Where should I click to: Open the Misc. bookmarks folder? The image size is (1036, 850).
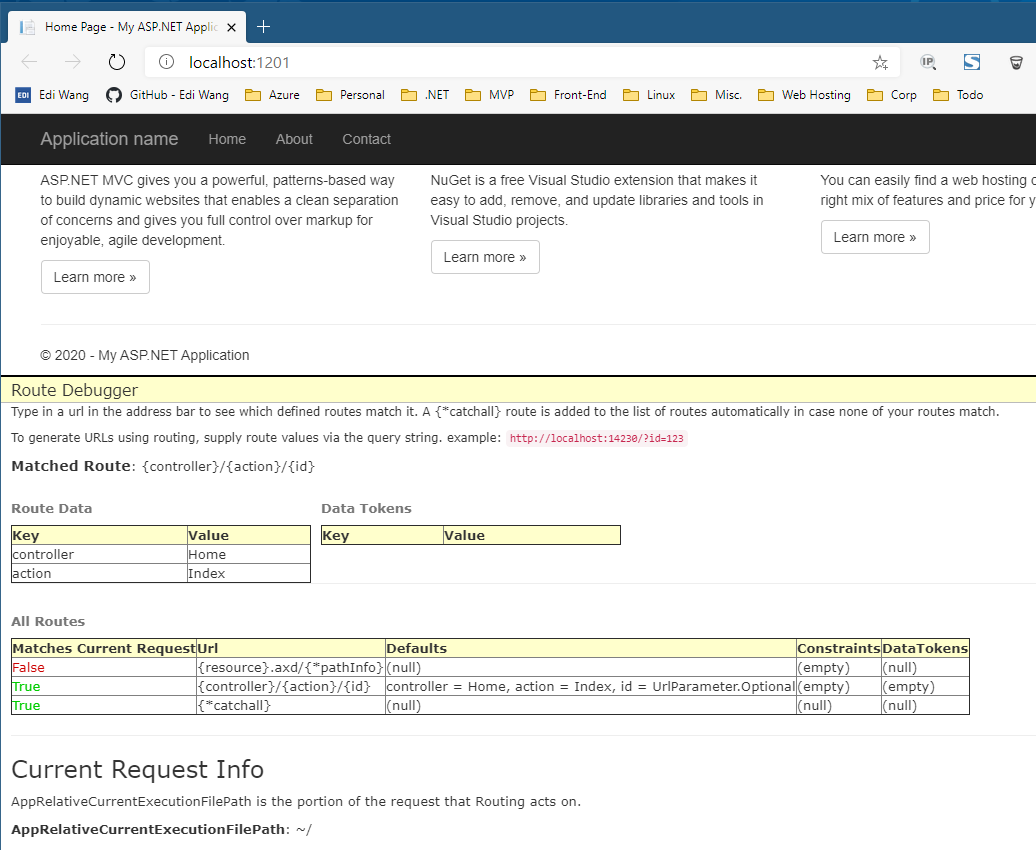(716, 95)
